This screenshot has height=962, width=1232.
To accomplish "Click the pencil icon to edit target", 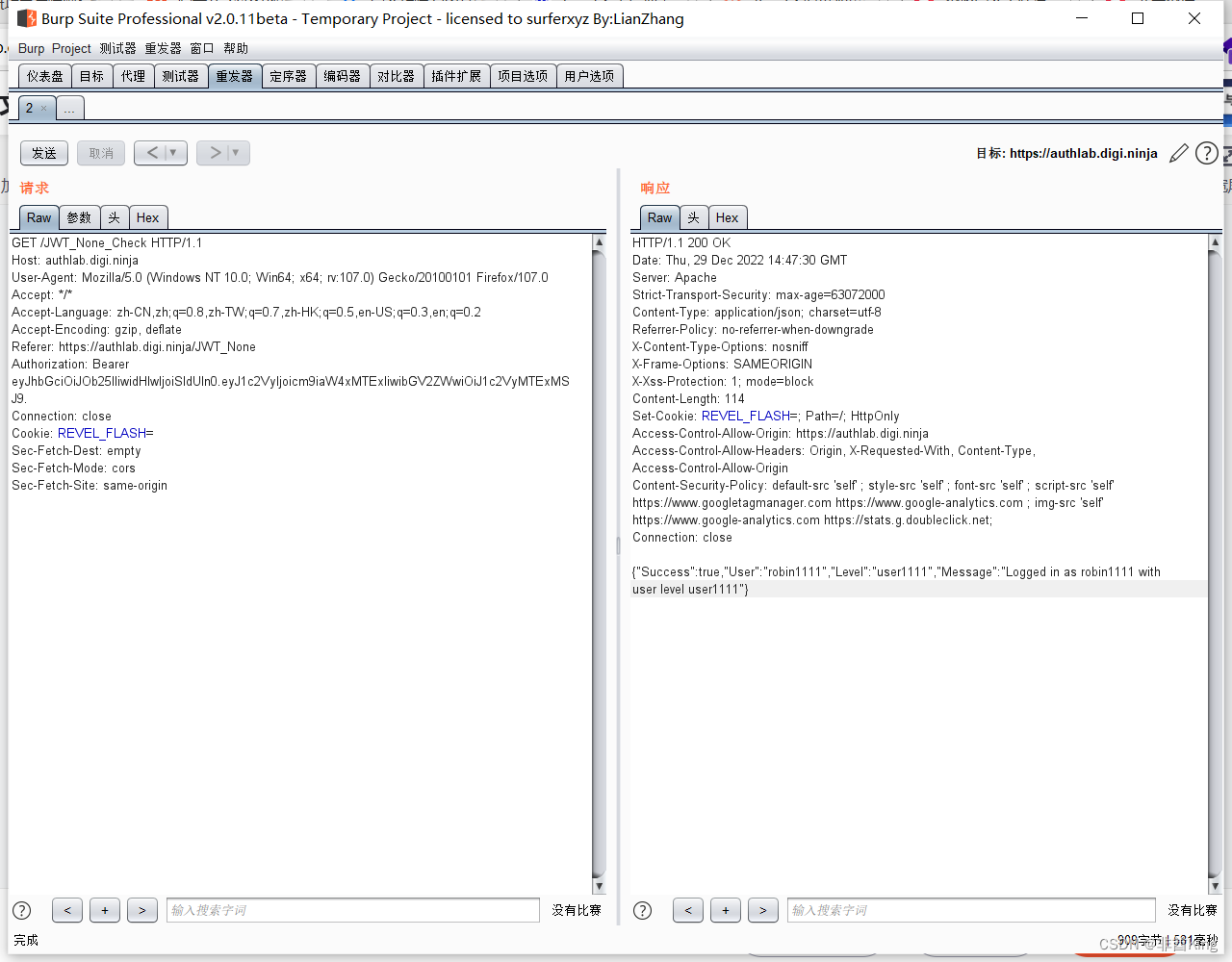I will pos(1178,154).
